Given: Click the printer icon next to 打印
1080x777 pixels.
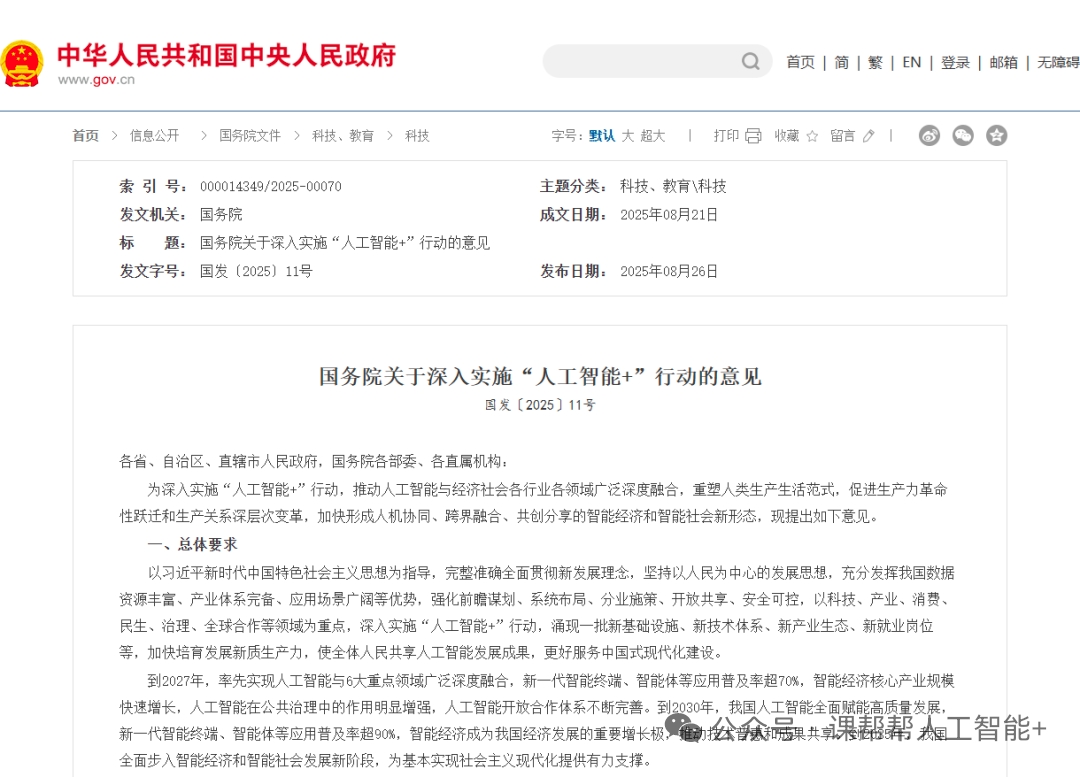Looking at the screenshot, I should (x=753, y=136).
